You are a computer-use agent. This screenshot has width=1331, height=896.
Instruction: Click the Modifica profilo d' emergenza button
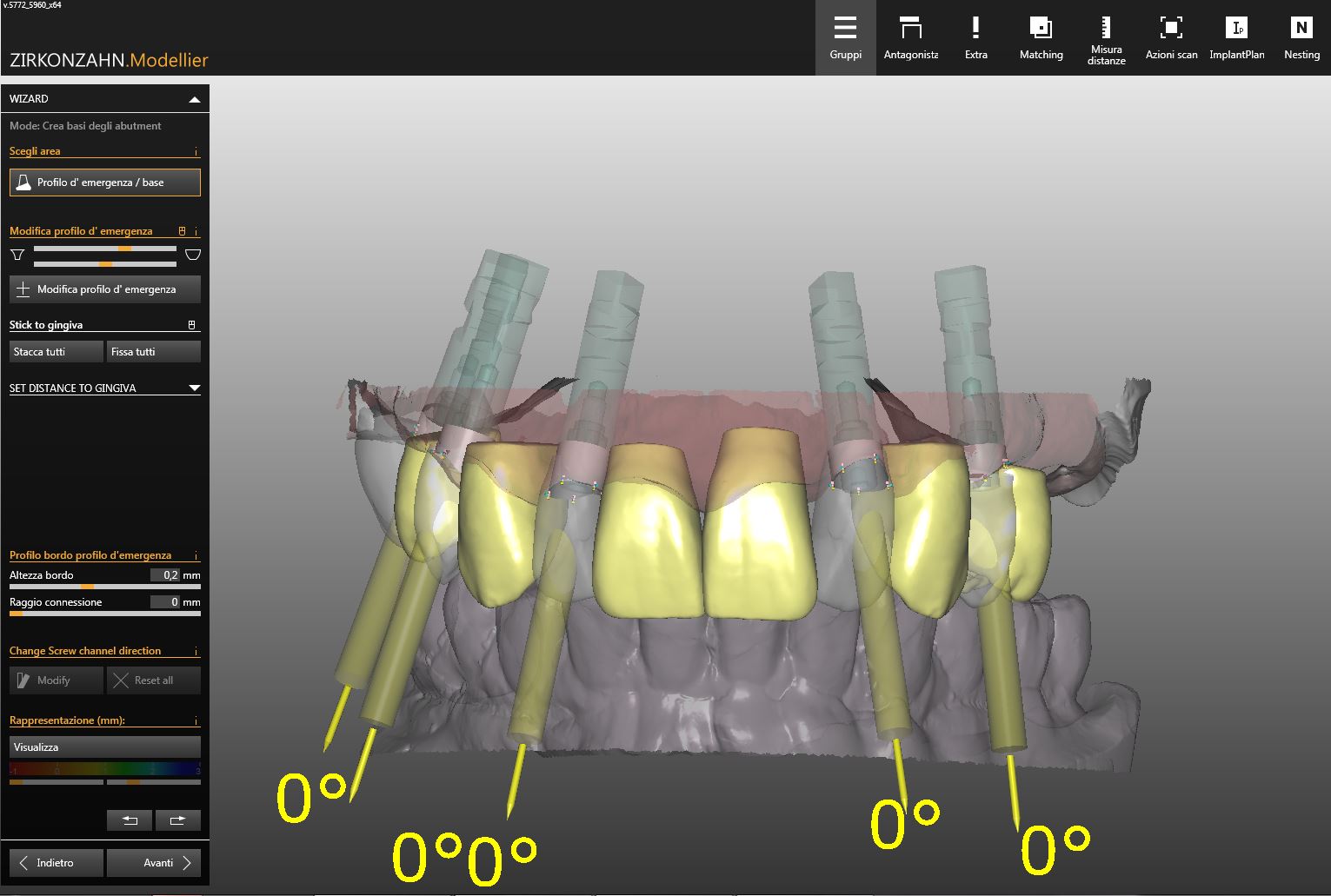coord(104,289)
